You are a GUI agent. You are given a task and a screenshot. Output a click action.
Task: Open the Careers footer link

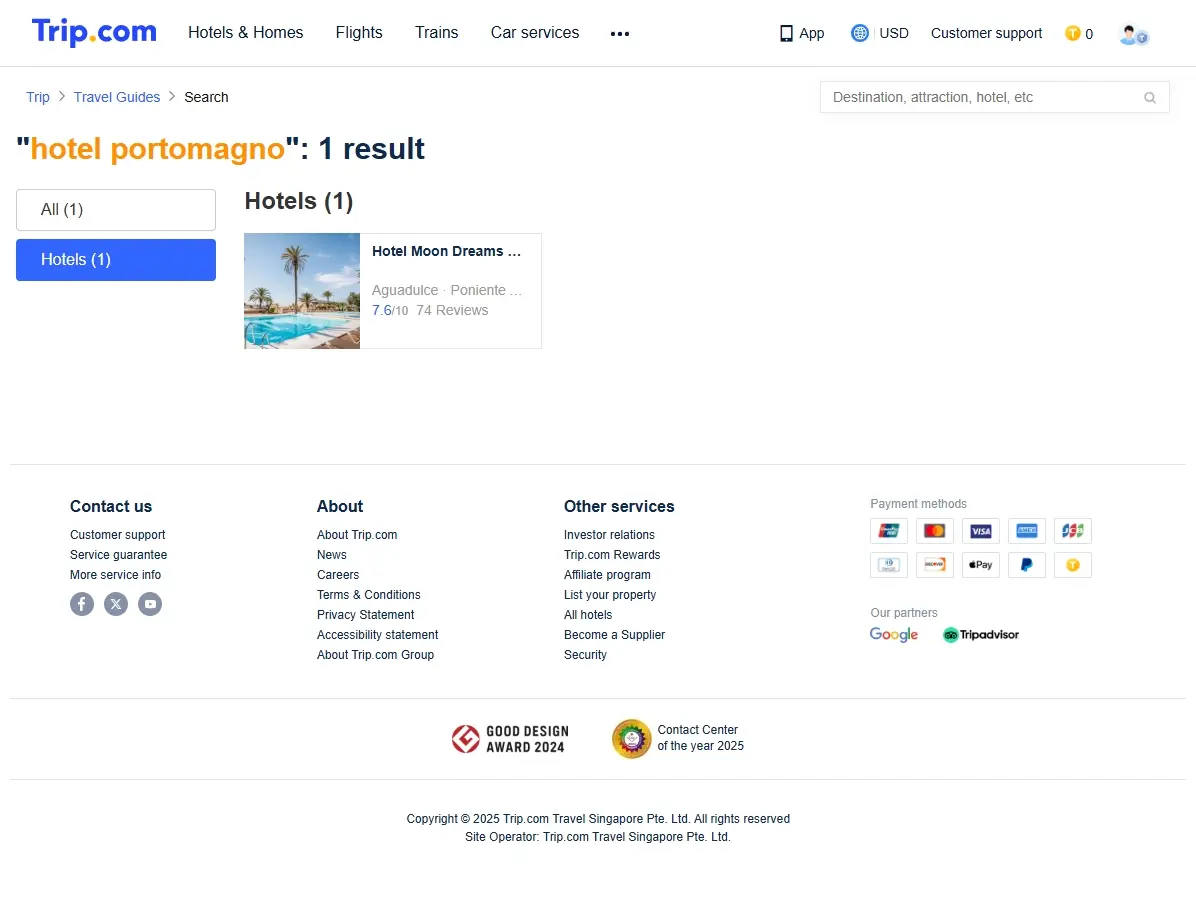point(338,575)
